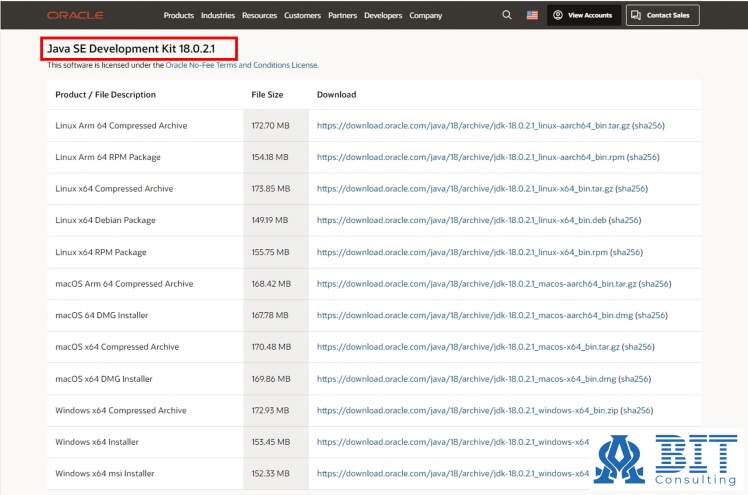
Task: Open sha256 link for macos-x64 dmg
Action: 635,379
